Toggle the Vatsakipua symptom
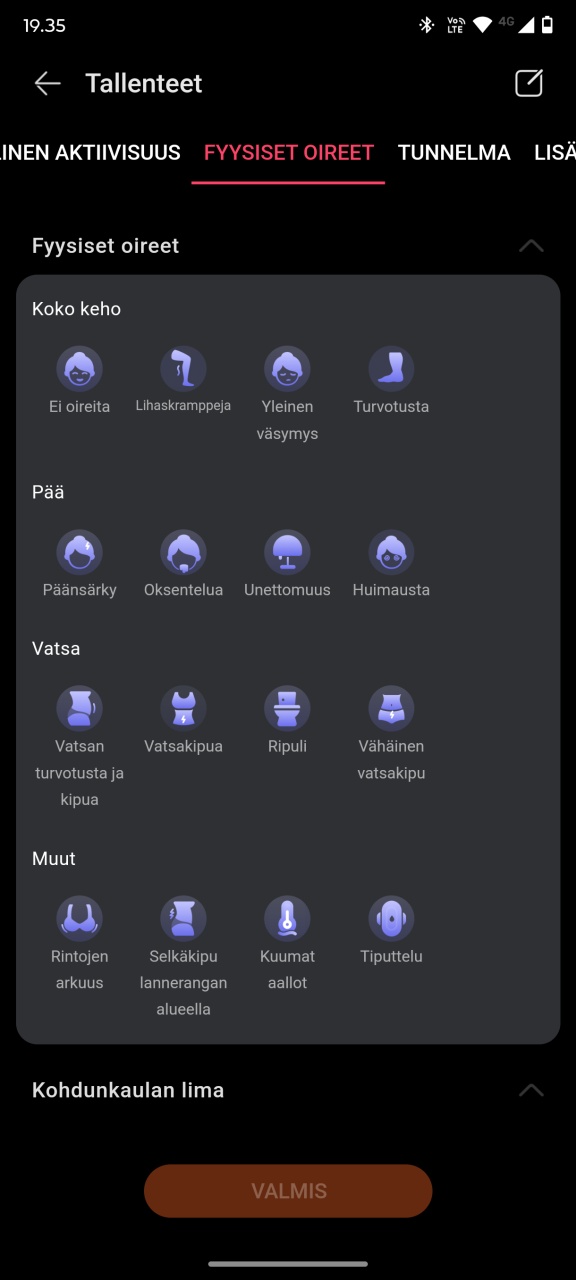The width and height of the screenshot is (576, 1280). tap(183, 720)
